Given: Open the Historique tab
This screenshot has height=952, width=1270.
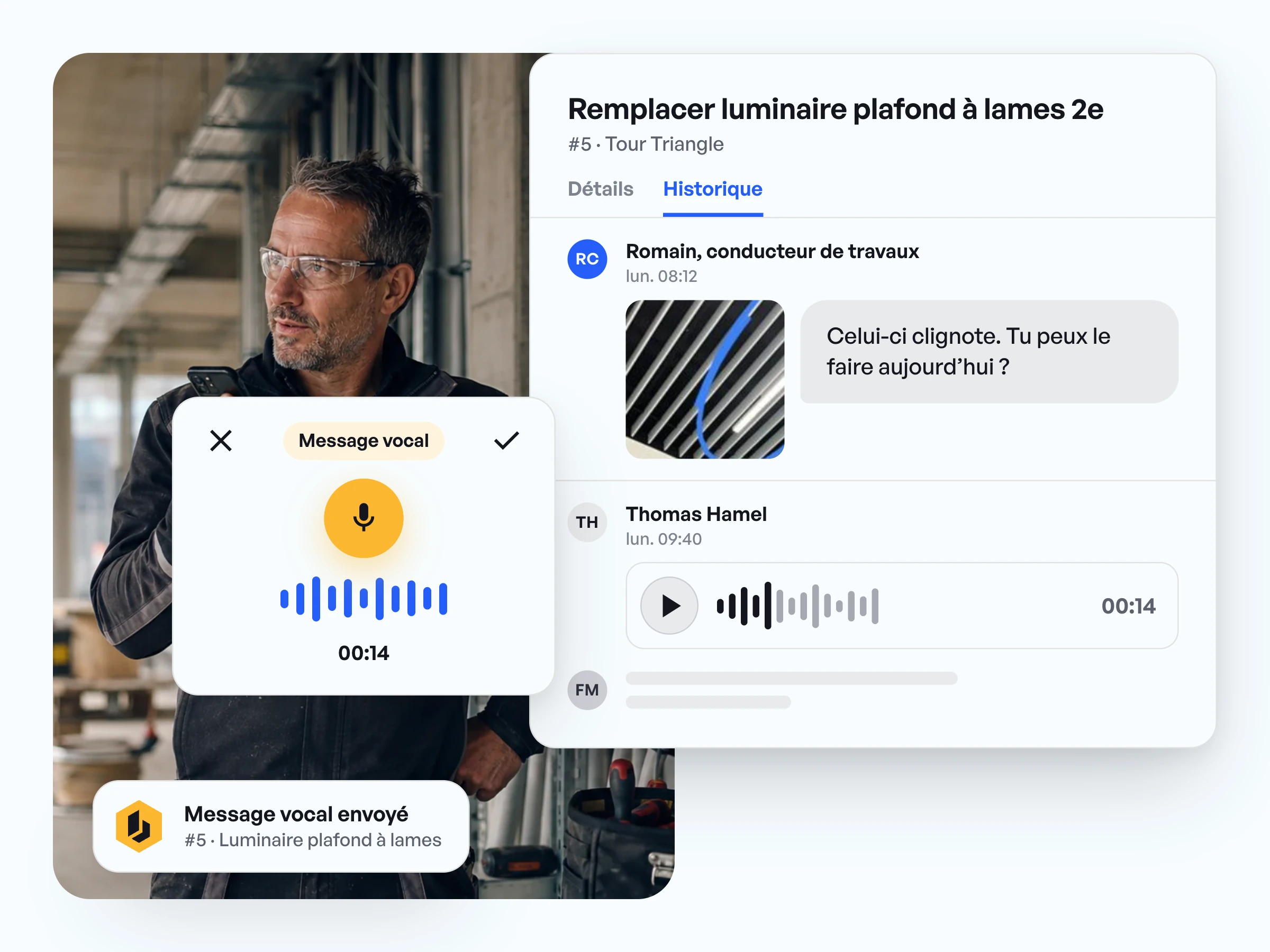Looking at the screenshot, I should 712,189.
